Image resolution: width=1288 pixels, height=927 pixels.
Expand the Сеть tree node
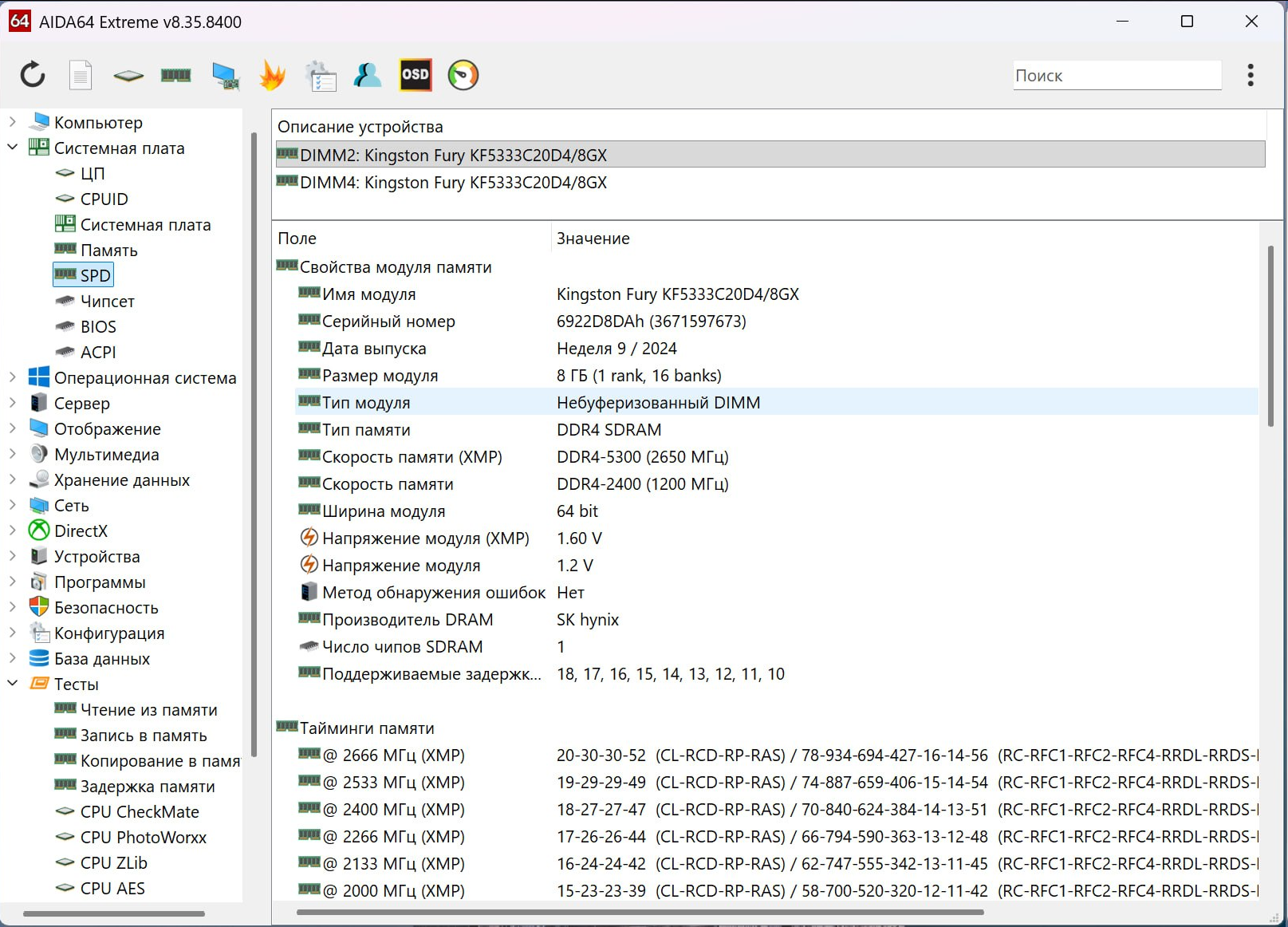(x=12, y=505)
